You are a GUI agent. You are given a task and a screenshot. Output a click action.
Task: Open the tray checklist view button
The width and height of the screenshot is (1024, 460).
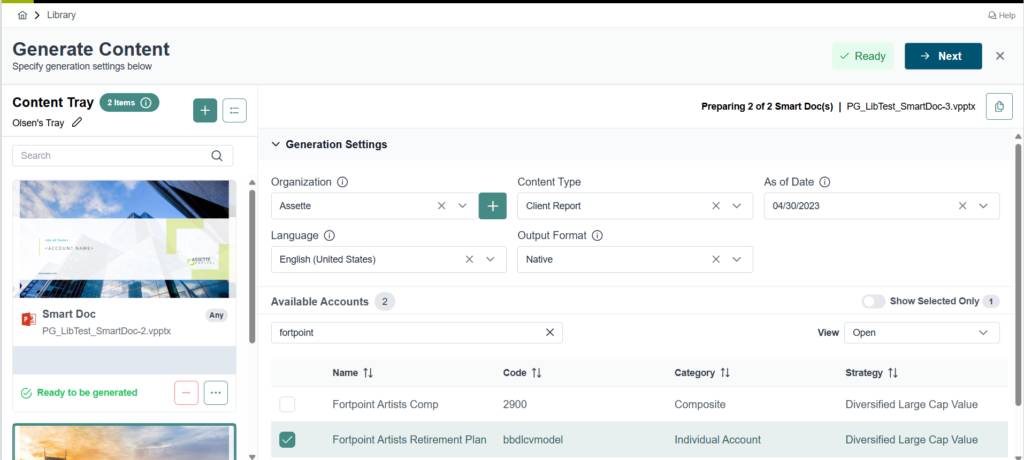coord(234,110)
